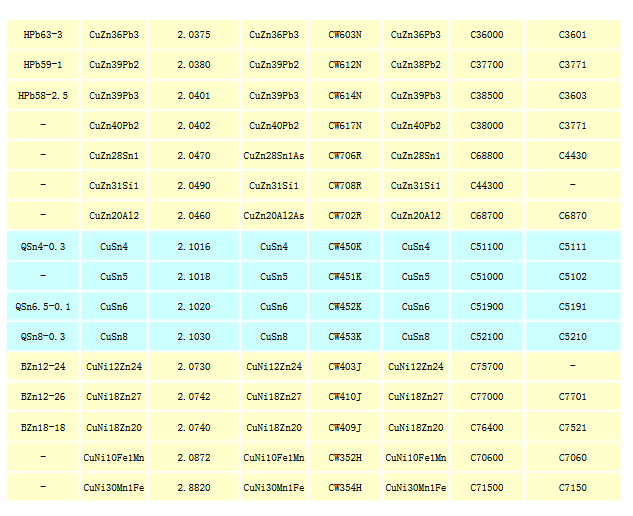
Task: Click the C44300 UNS cell
Action: 487,186
